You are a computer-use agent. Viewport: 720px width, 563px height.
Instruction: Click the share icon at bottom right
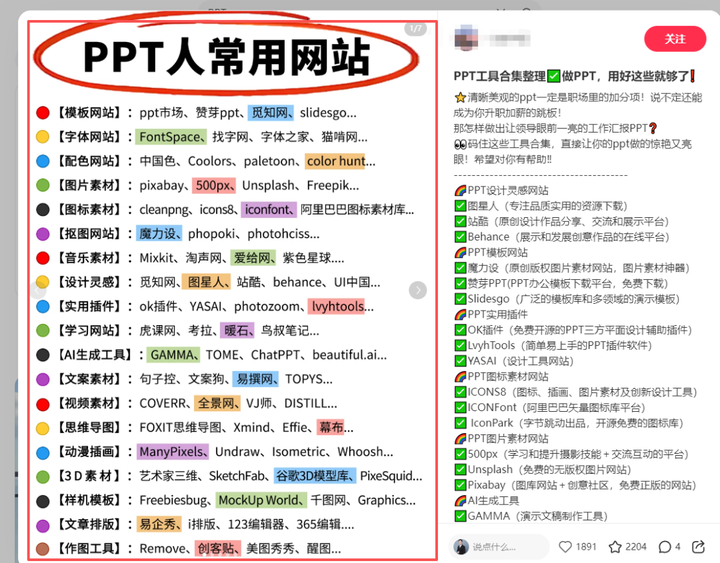click(x=698, y=546)
